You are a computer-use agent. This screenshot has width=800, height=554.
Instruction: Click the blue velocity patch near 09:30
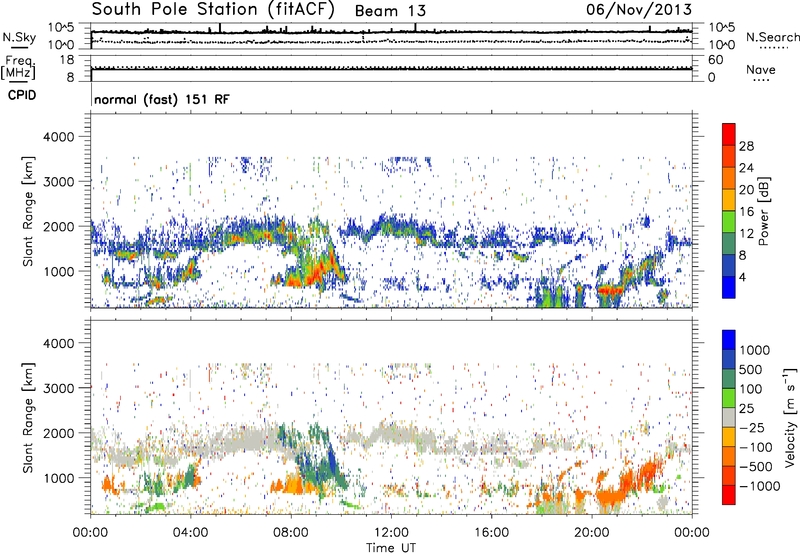[333, 459]
